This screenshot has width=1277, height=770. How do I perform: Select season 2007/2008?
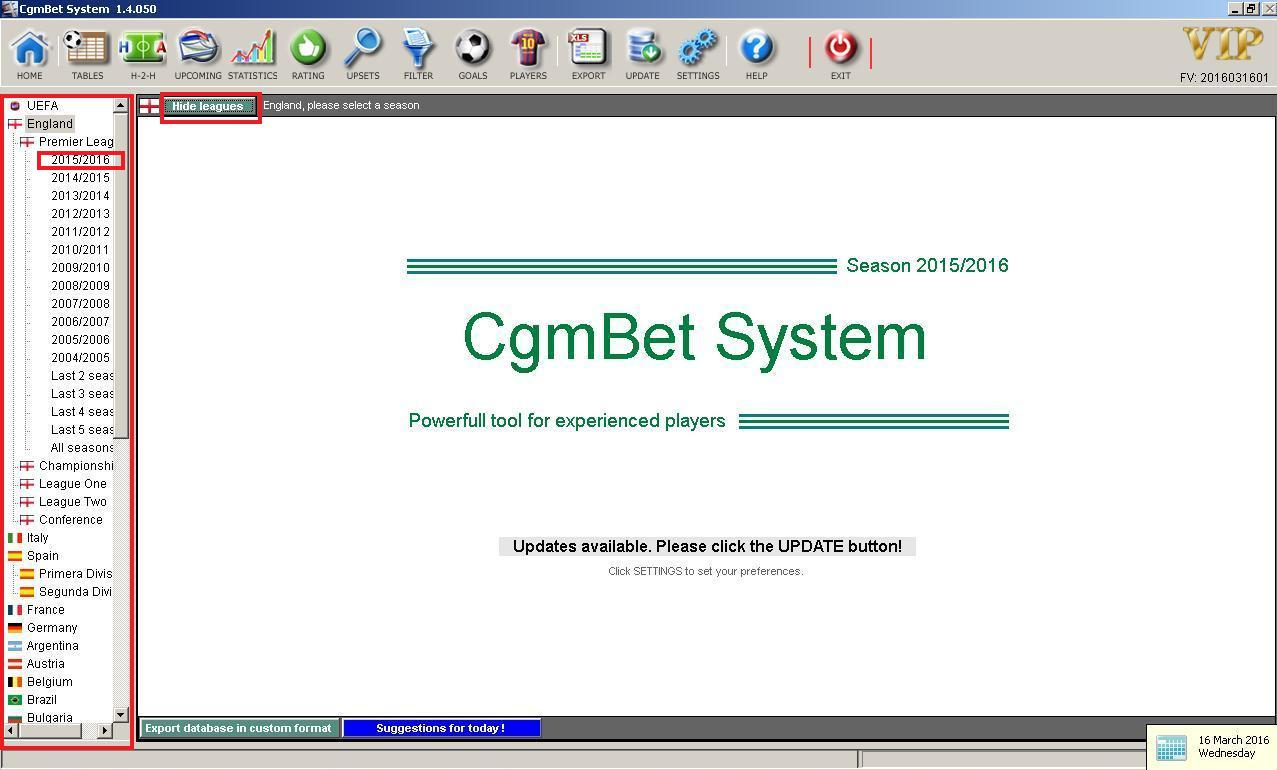point(81,304)
